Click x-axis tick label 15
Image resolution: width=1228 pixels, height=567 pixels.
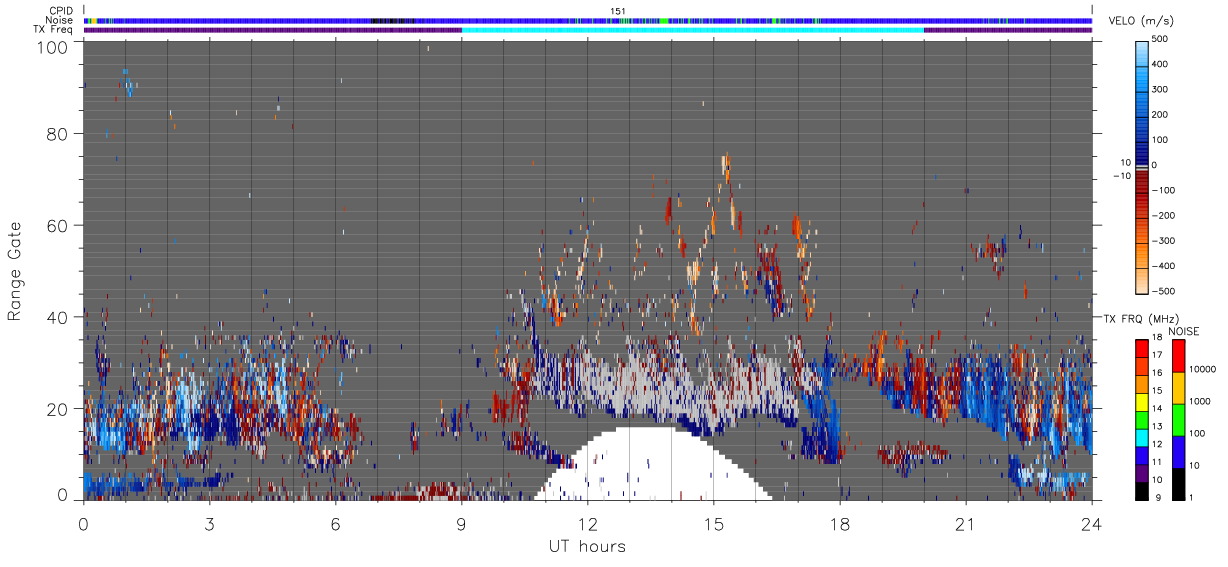point(714,523)
